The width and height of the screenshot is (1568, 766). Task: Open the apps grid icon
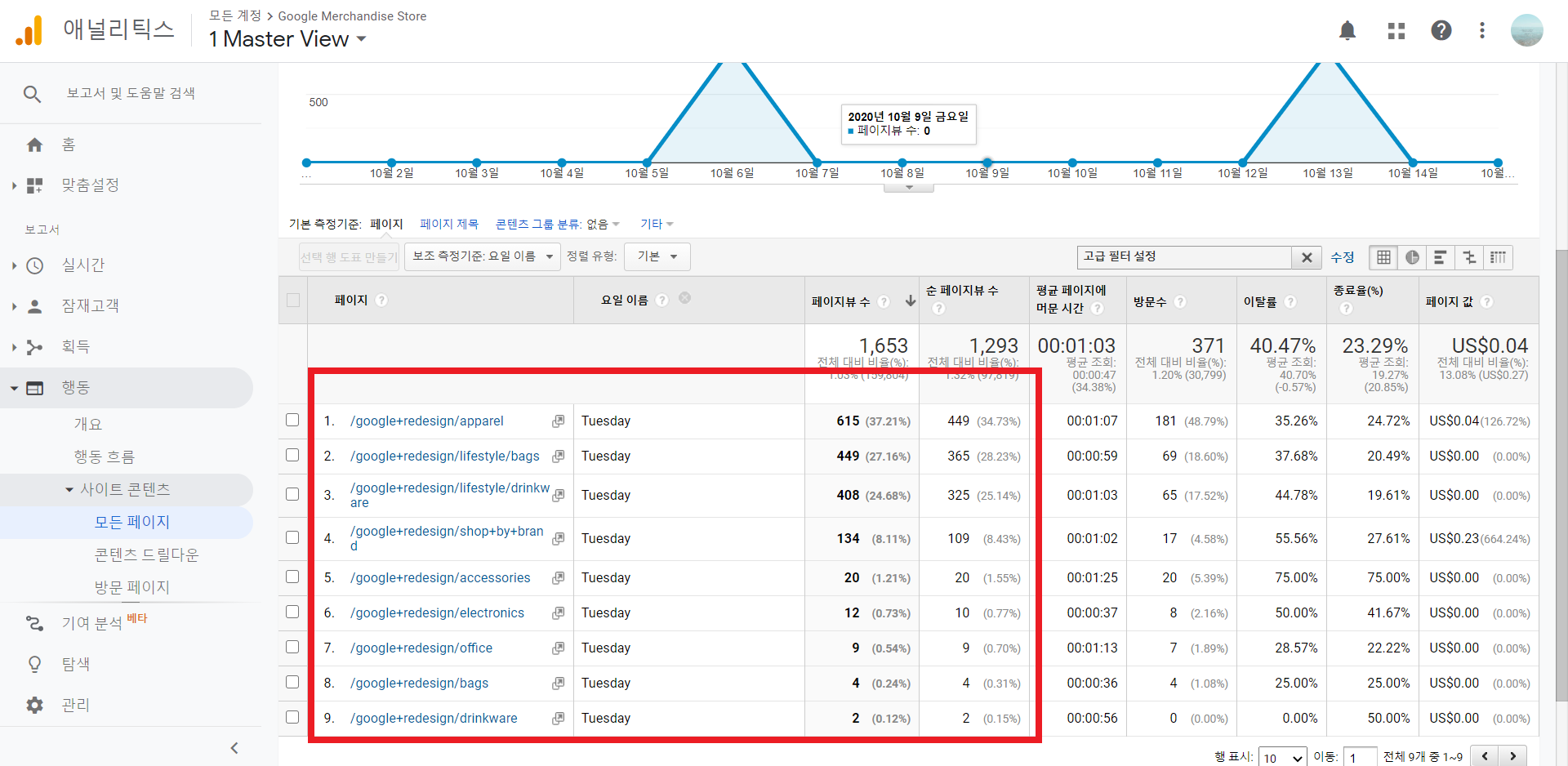point(1396,31)
